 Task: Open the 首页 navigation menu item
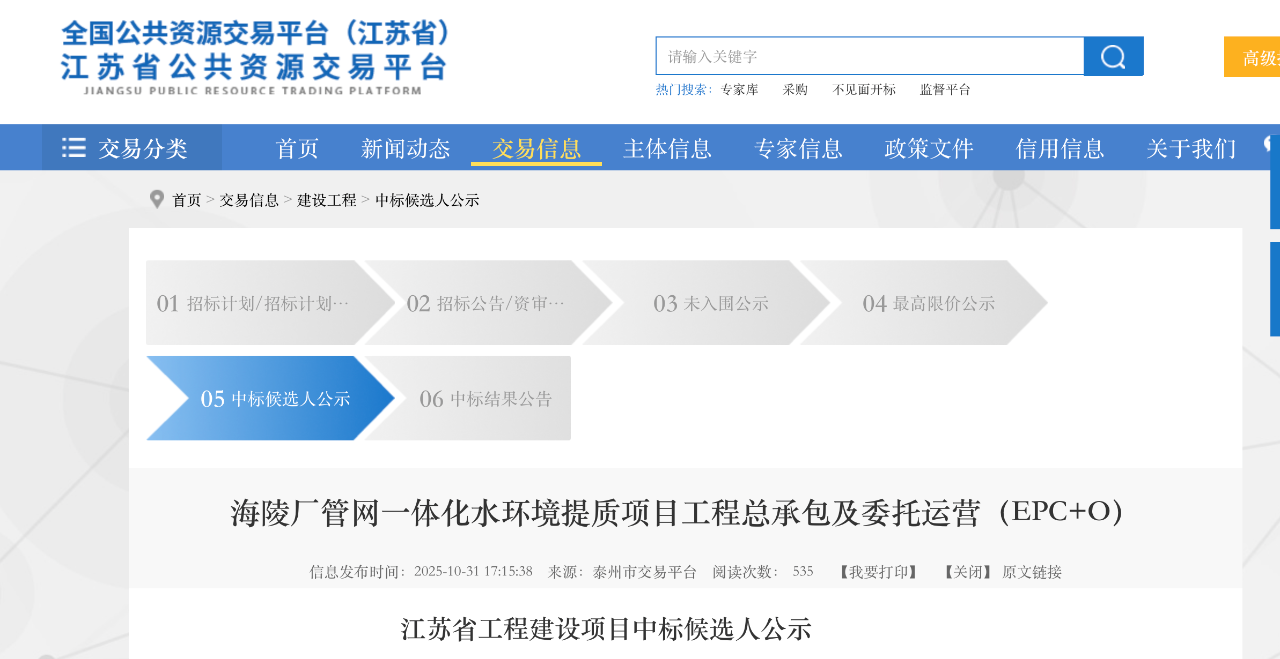[x=297, y=147]
